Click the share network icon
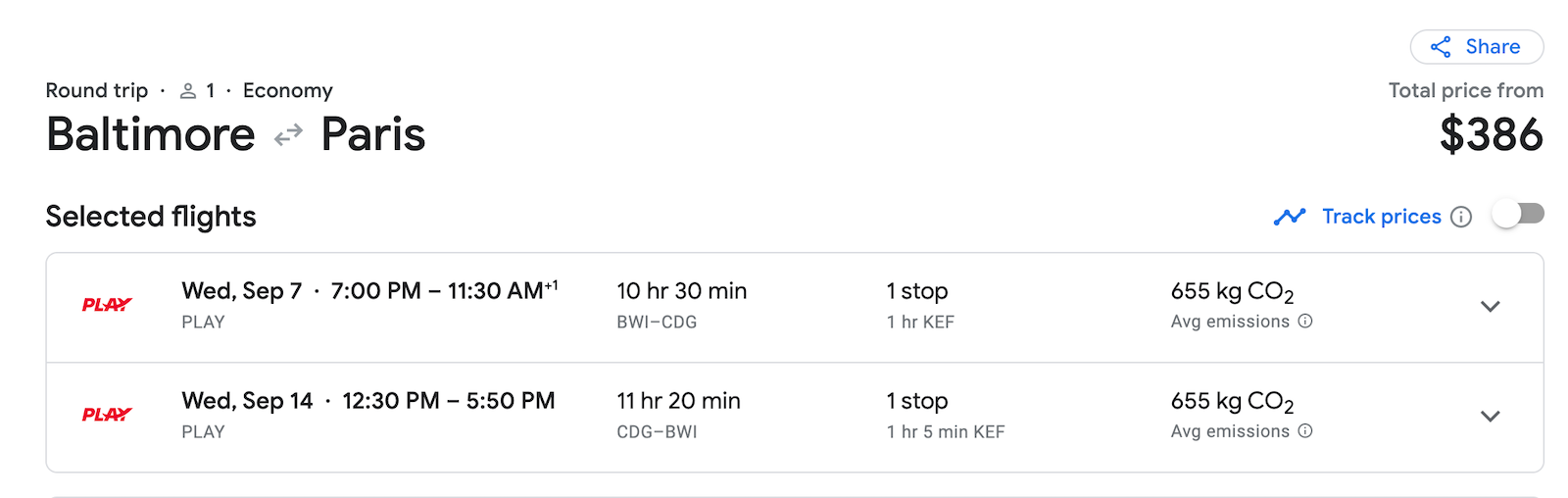This screenshot has height=498, width=1568. (x=1441, y=47)
